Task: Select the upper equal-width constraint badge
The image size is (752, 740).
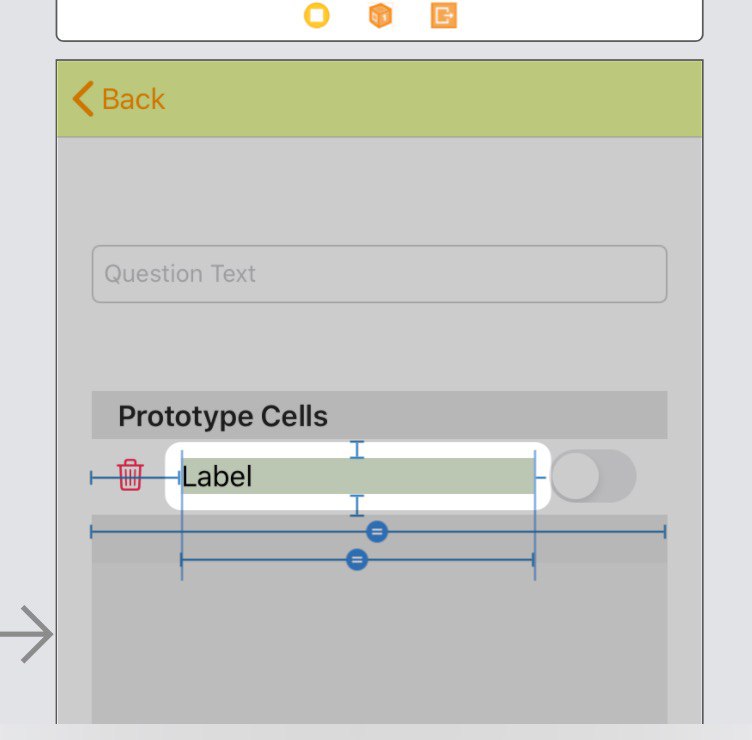Action: pos(377,531)
